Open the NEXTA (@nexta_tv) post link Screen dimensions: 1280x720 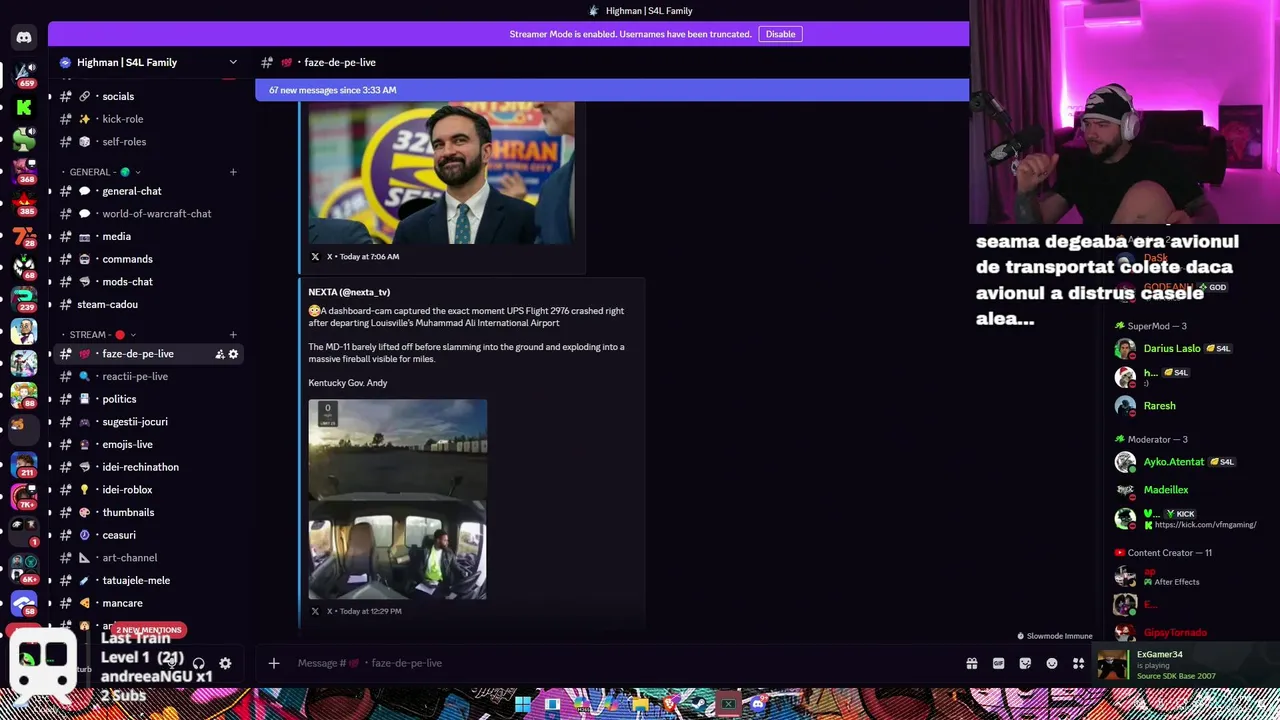[x=349, y=292]
